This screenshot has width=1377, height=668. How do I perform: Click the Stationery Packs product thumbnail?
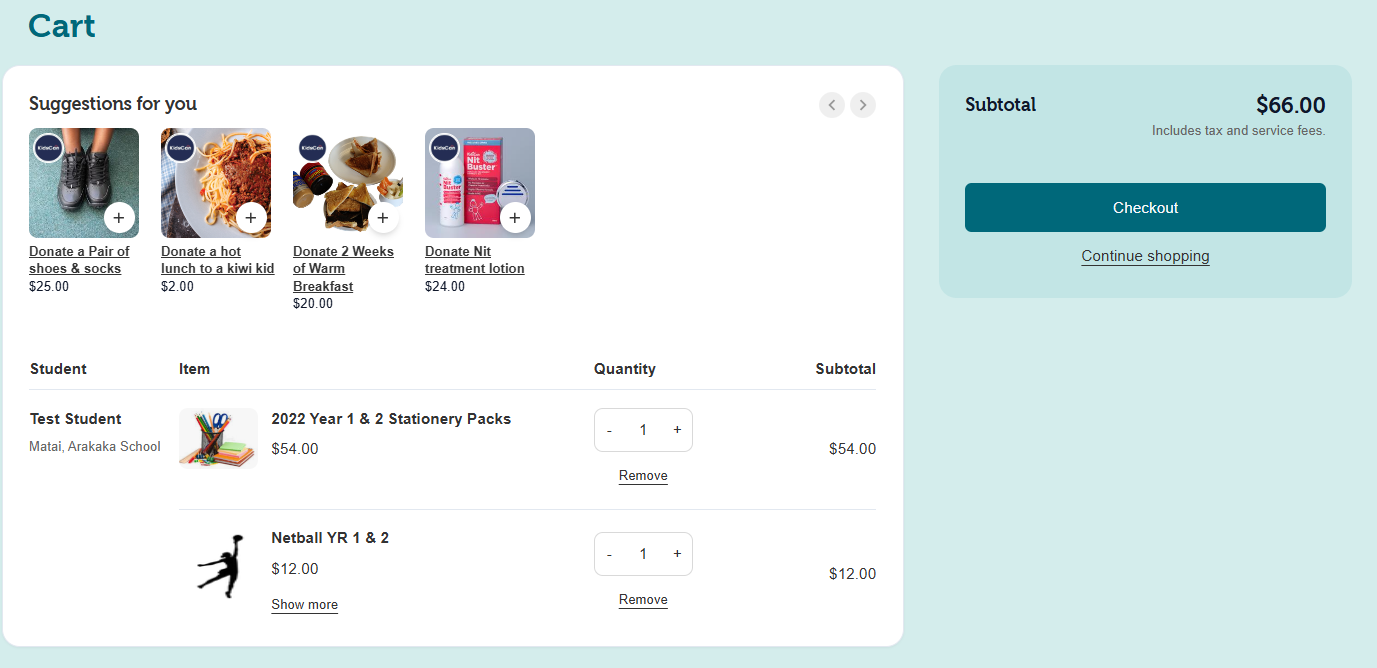[218, 438]
